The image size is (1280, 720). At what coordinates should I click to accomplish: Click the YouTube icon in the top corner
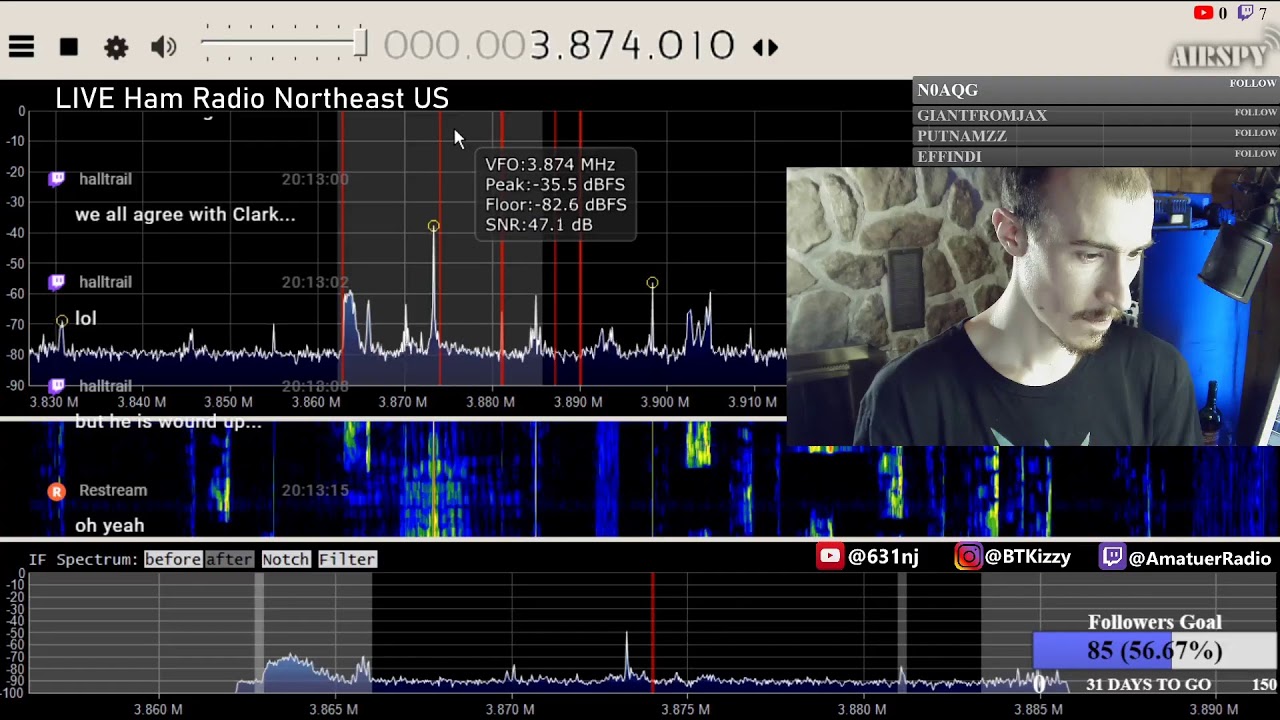pos(1203,13)
